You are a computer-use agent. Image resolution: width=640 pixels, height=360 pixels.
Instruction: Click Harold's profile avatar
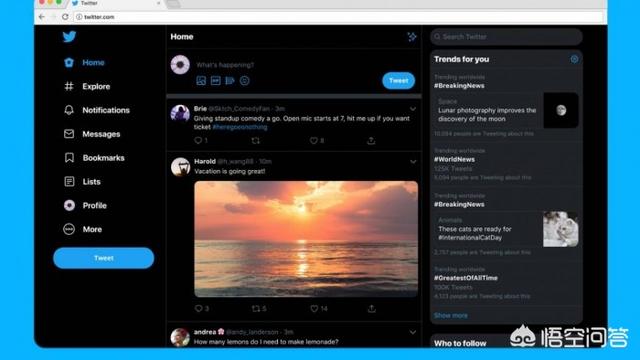180,167
